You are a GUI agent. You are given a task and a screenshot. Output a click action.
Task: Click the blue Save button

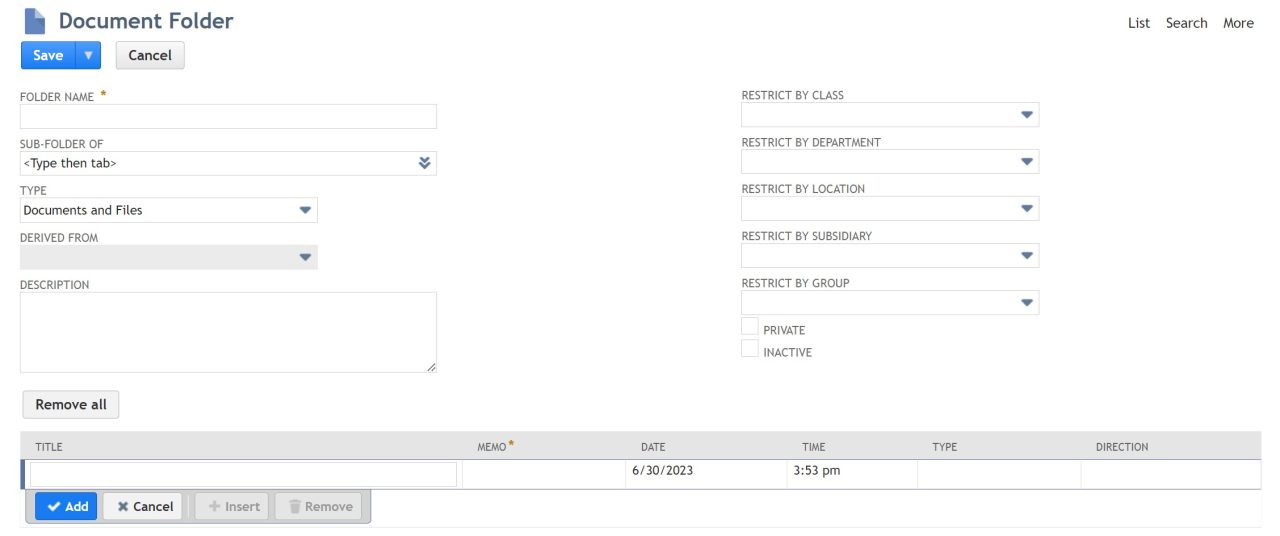tap(48, 55)
